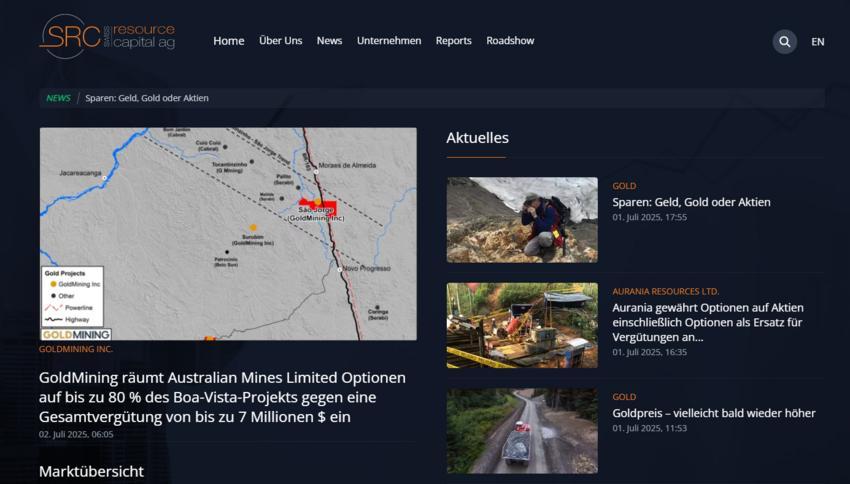Image resolution: width=850 pixels, height=484 pixels.
Task: Open the drilling site thumbnail
Action: coord(522,325)
